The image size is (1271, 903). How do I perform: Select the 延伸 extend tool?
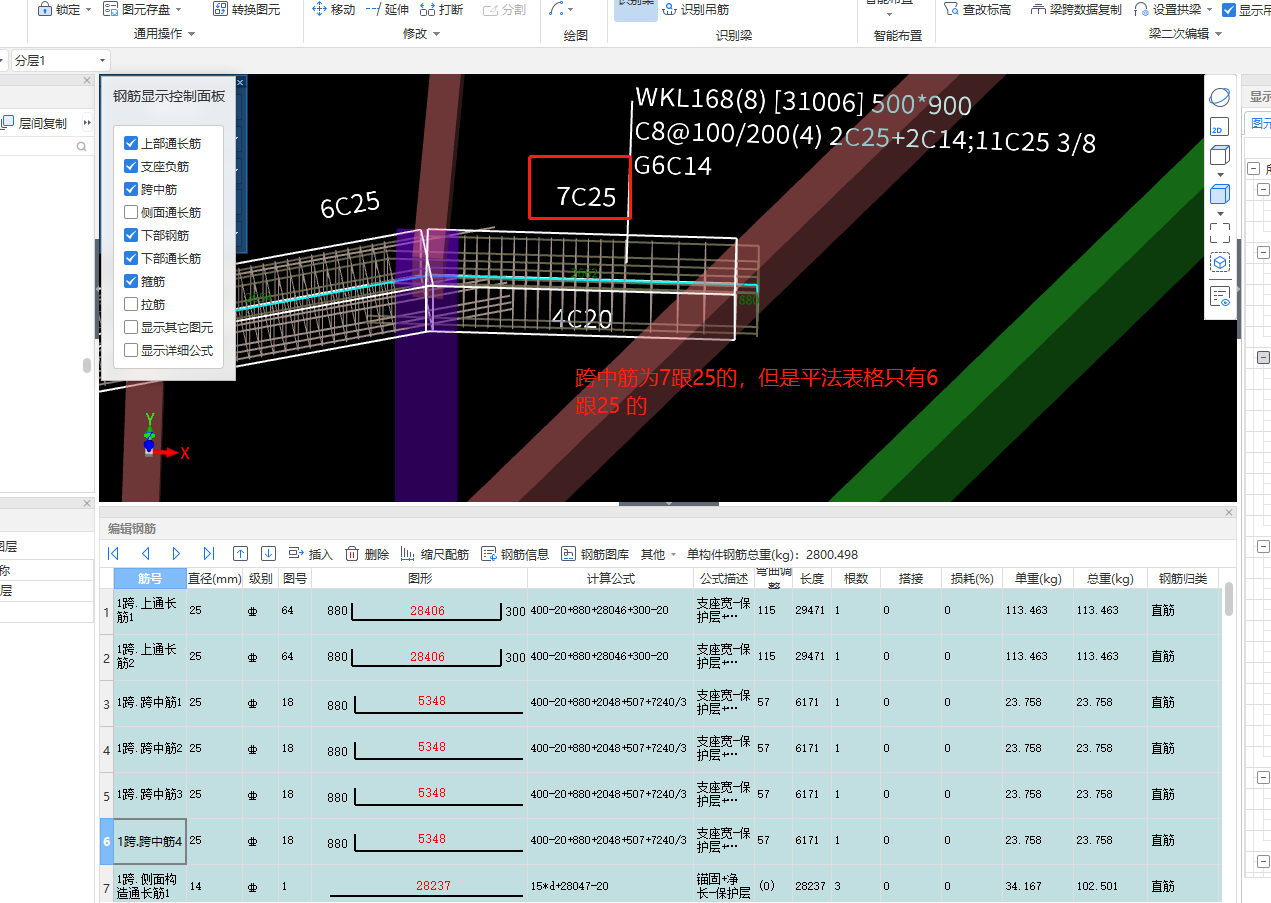(388, 9)
